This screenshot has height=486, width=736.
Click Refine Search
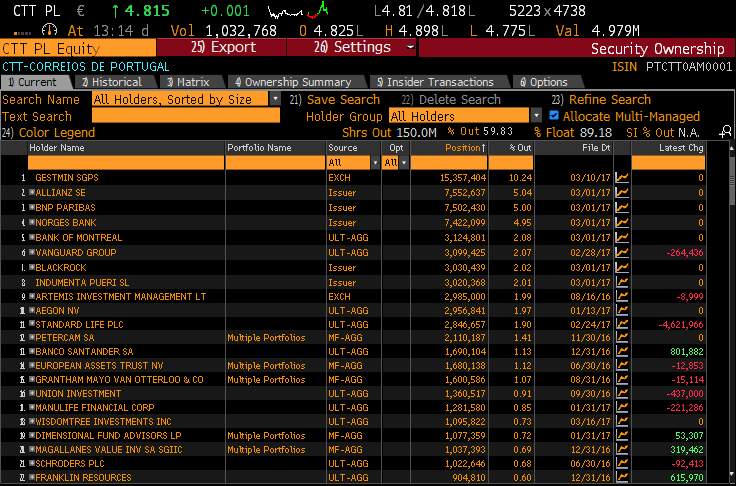[x=601, y=100]
